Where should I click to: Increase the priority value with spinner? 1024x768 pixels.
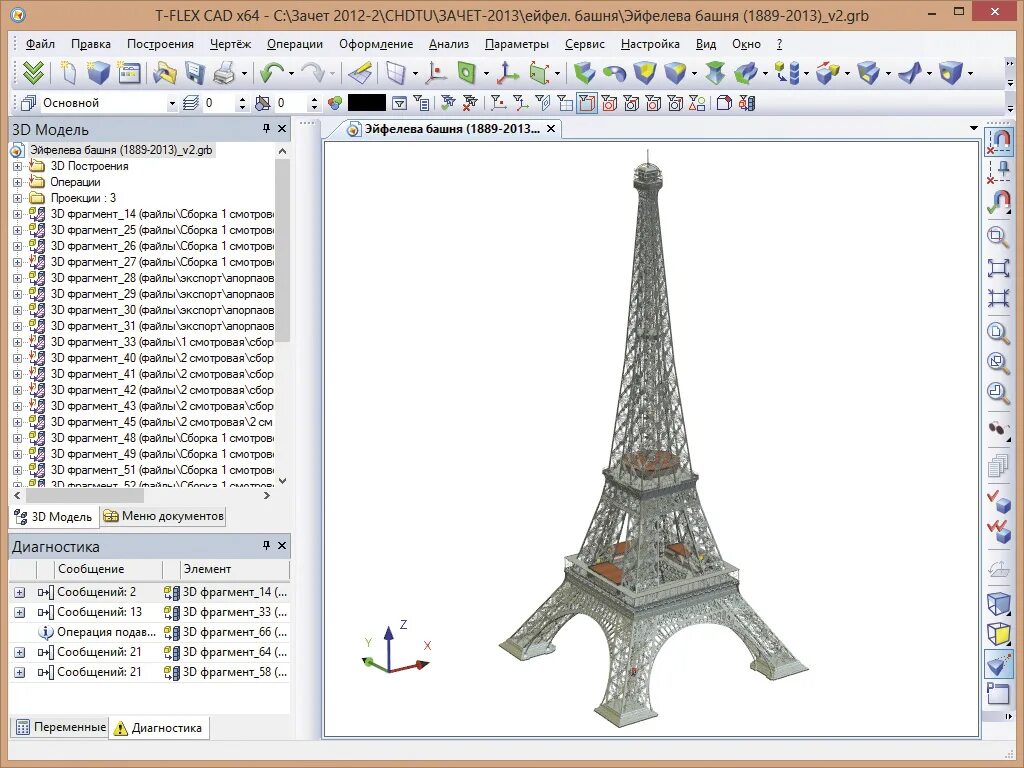tap(314, 99)
